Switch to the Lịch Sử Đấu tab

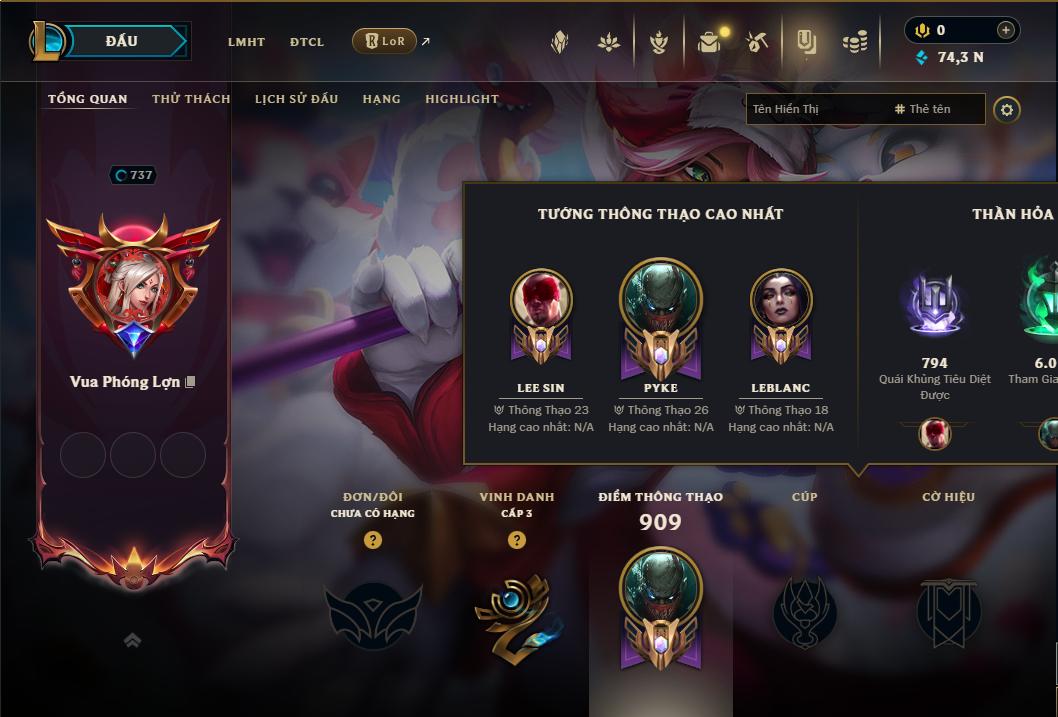(296, 98)
